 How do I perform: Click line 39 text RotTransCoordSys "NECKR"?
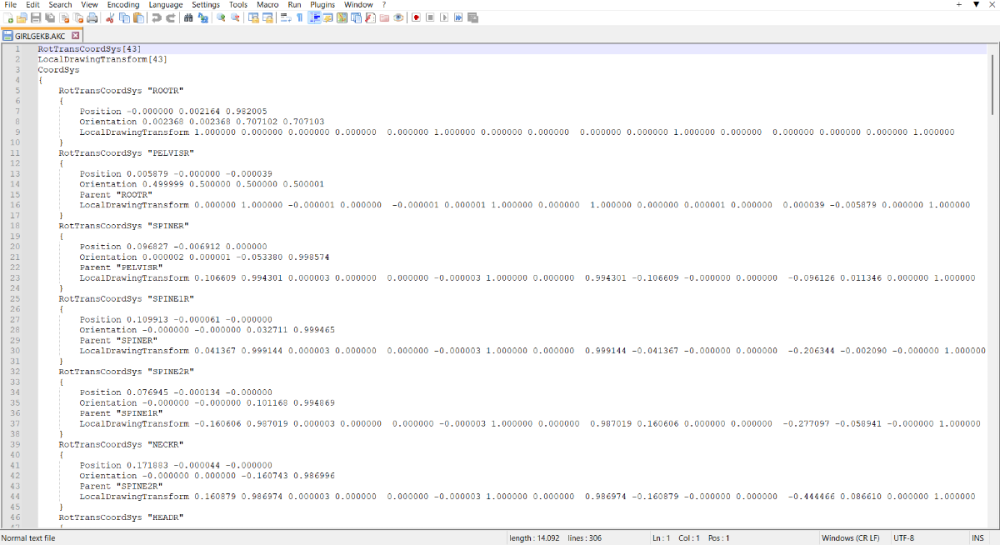point(121,444)
